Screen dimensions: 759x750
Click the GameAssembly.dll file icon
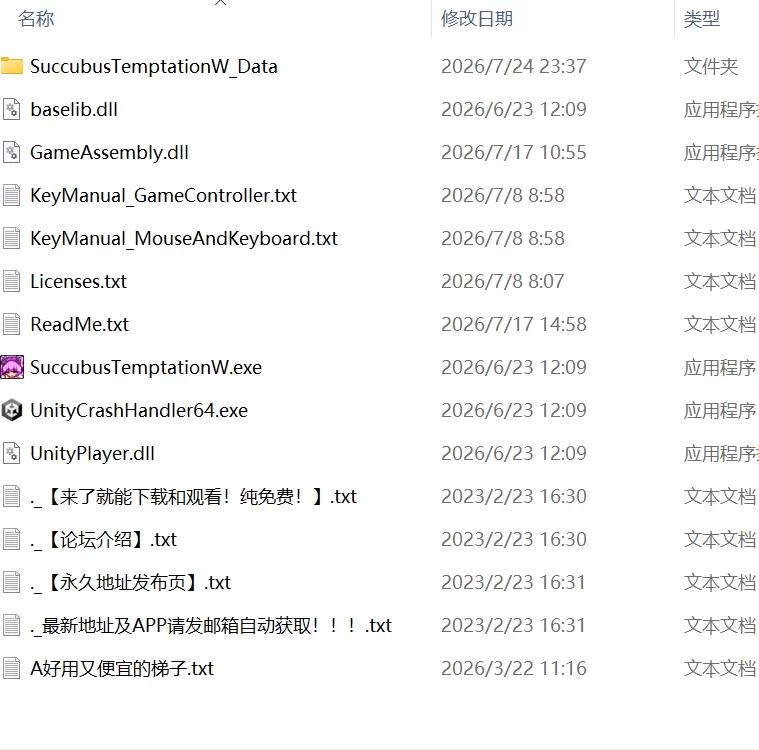(x=12, y=153)
